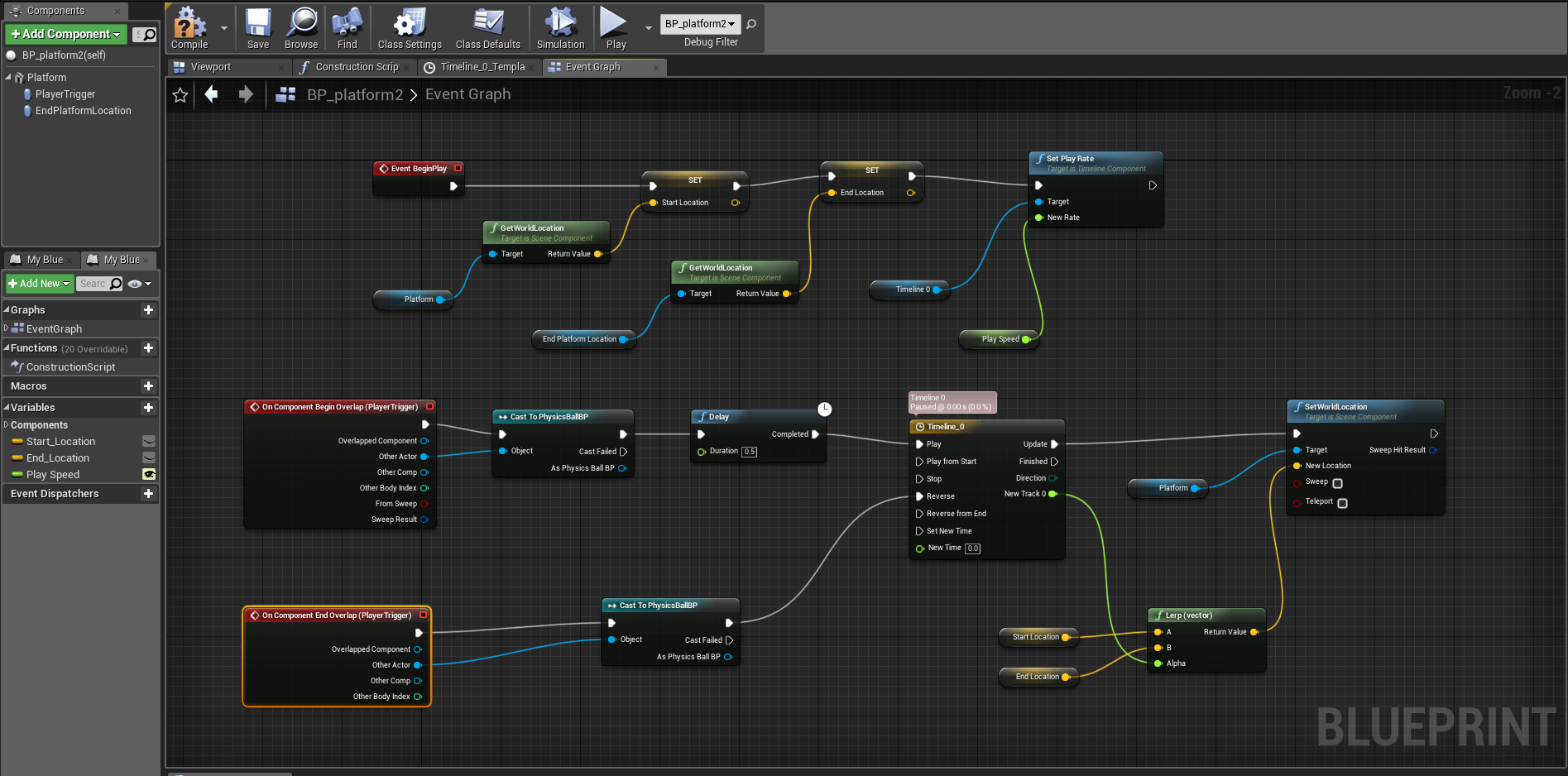Screen dimensions: 1568x776
Task: Open the Add New dropdown
Action: (x=40, y=284)
